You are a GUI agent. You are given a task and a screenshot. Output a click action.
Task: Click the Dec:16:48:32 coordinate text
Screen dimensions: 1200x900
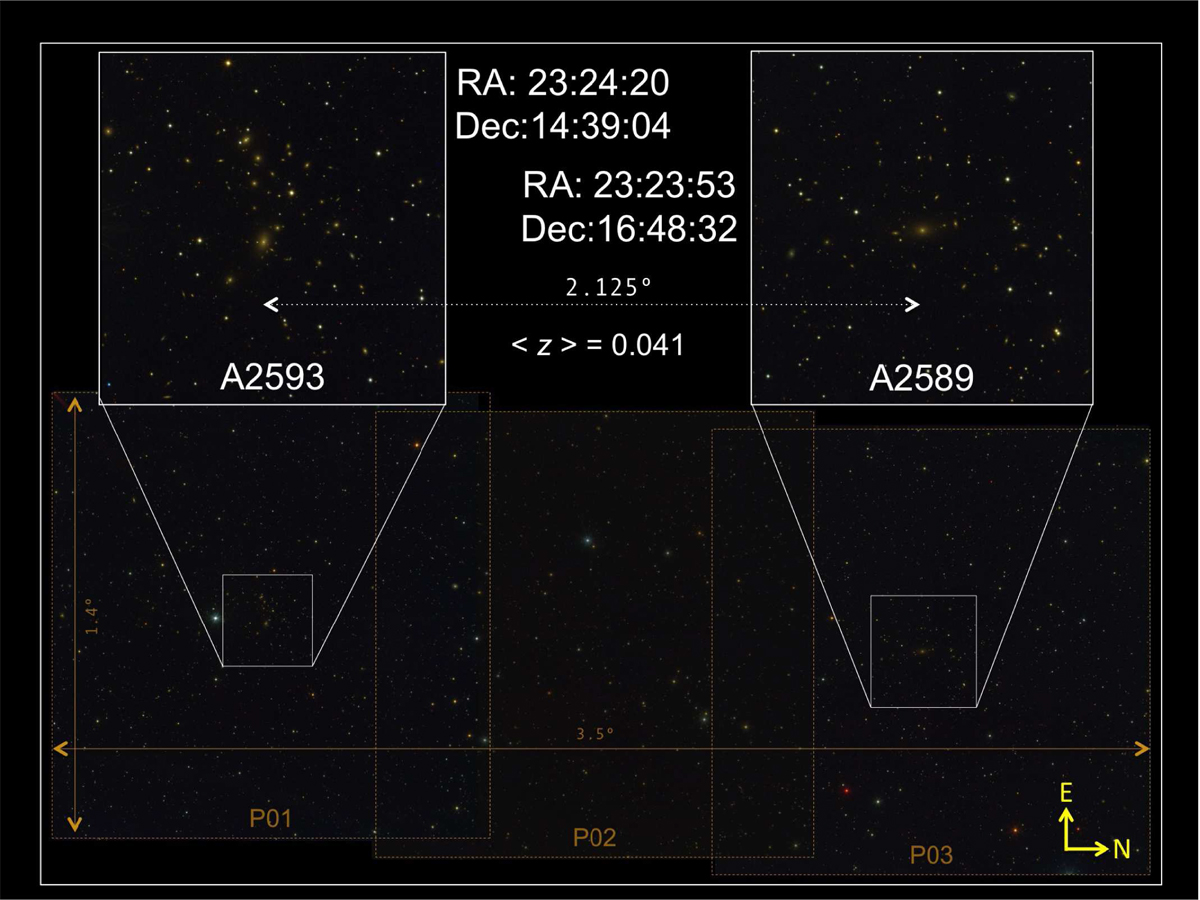point(629,229)
